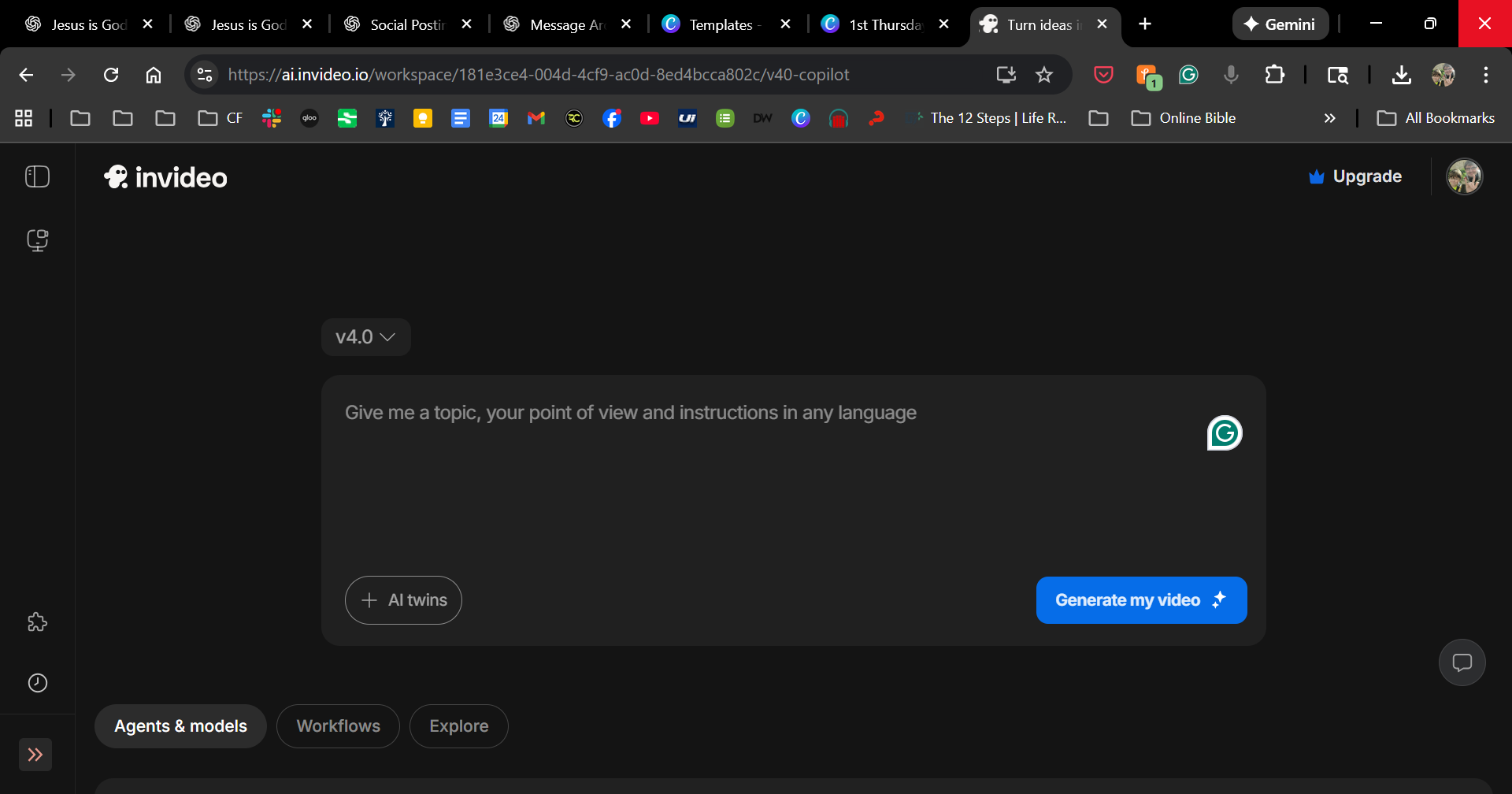Viewport: 1512px width, 794px height.
Task: Click the Upgrade button
Action: click(1354, 176)
